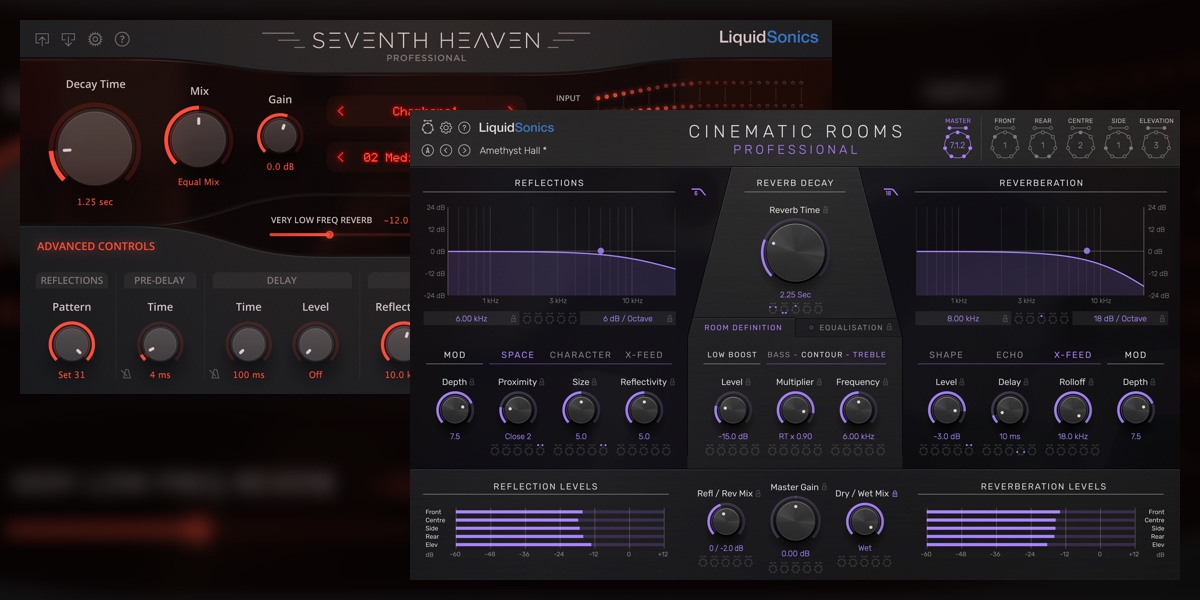Select the MASTER 7.1.2 channel icon

(957, 143)
